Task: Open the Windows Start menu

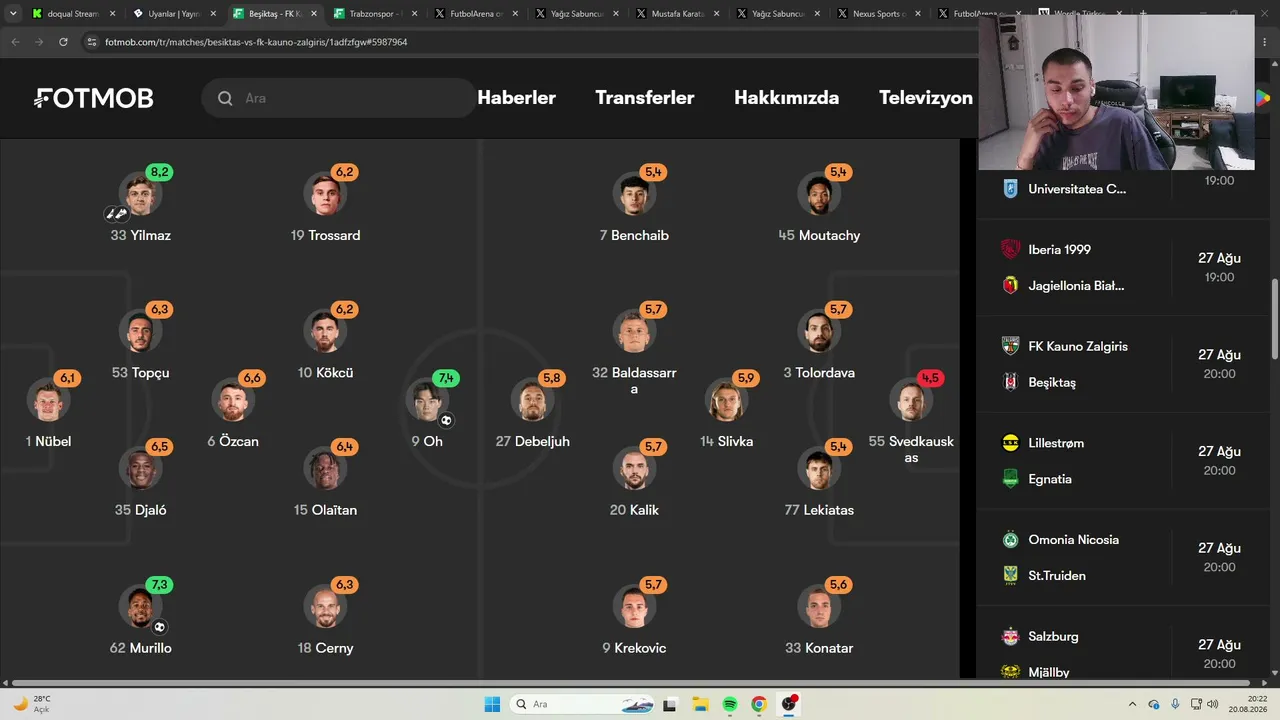Action: 492,704
